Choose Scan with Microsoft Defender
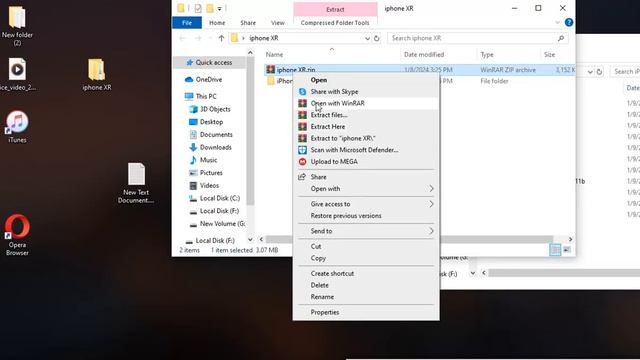The width and height of the screenshot is (640, 360). click(x=354, y=150)
